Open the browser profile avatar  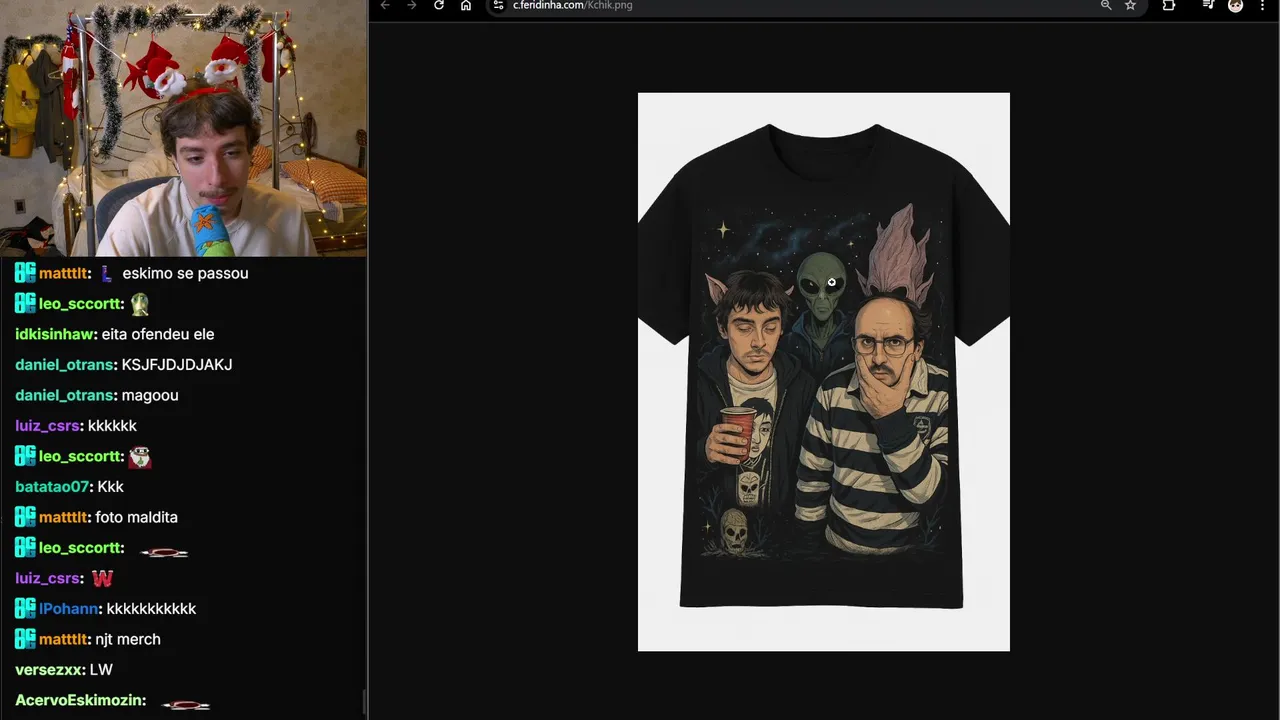pyautogui.click(x=1235, y=5)
